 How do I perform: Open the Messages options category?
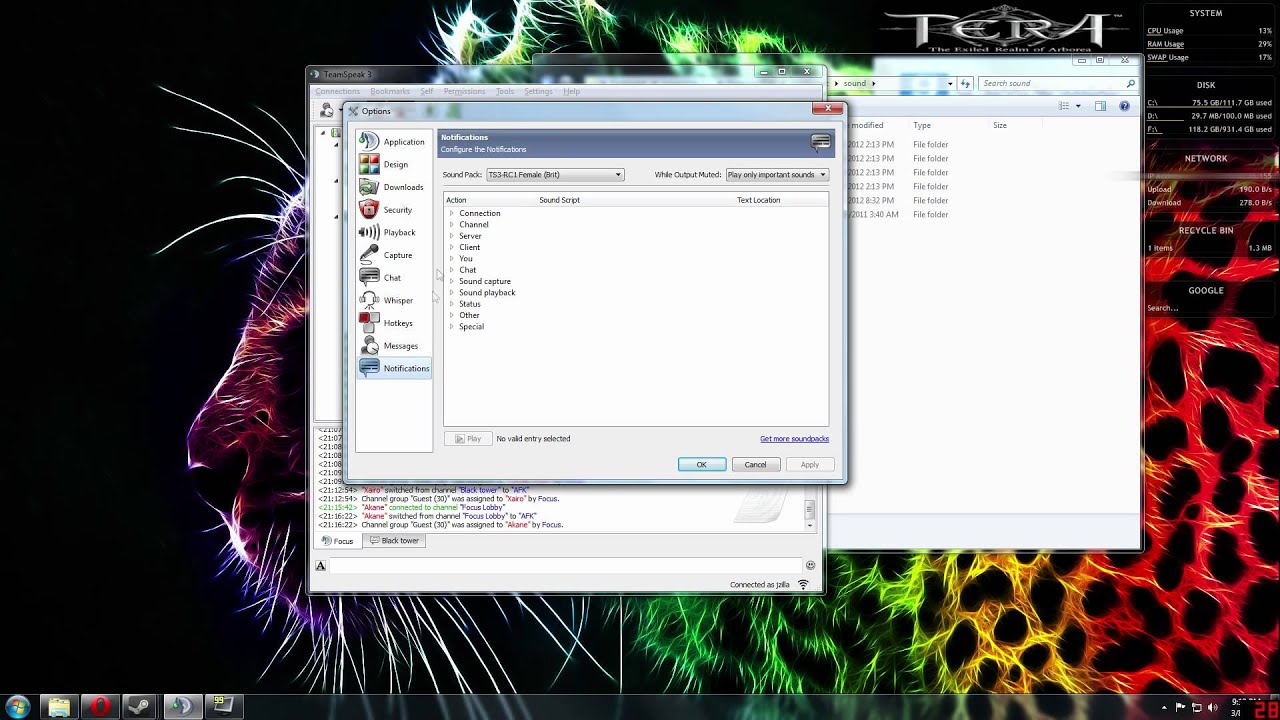pyautogui.click(x=394, y=346)
